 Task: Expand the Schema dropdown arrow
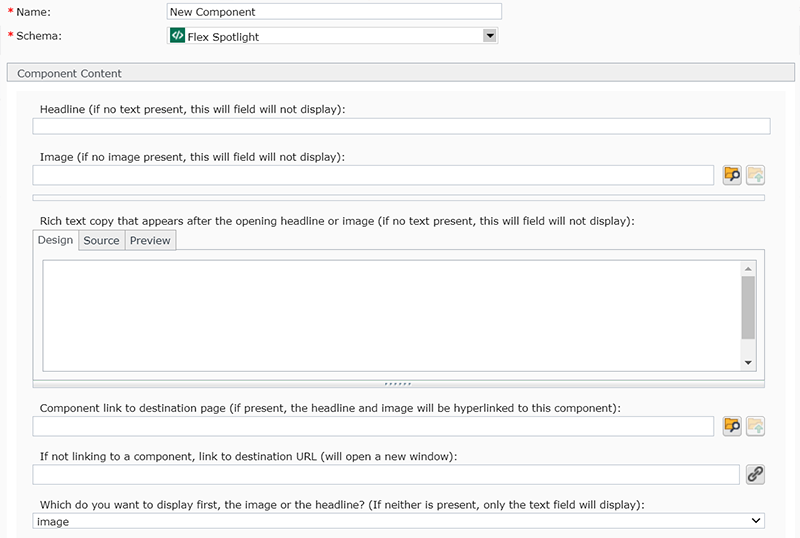click(489, 36)
